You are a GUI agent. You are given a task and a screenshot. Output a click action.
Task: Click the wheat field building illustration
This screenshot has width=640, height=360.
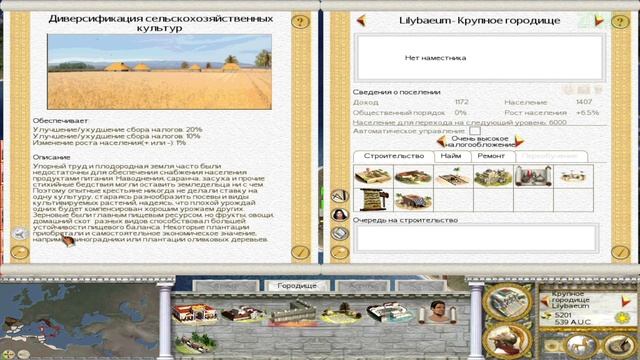[159, 71]
